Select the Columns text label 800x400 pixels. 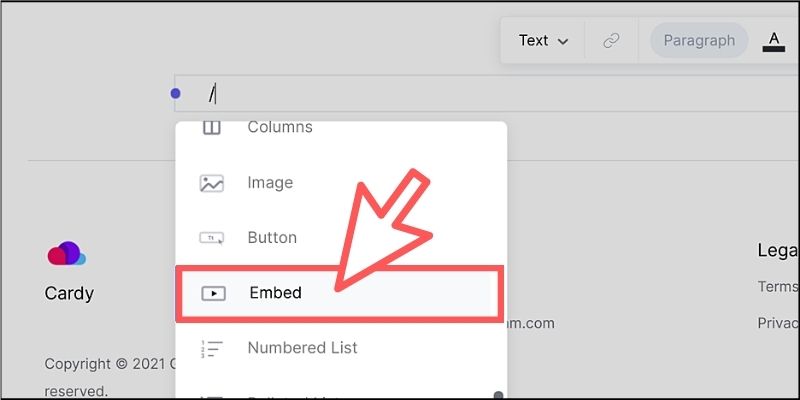coord(280,128)
